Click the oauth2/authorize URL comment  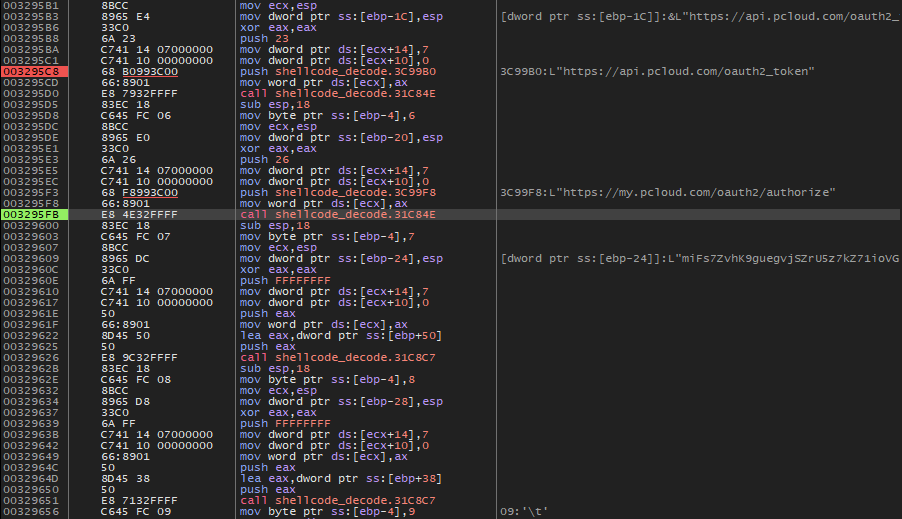(x=668, y=192)
